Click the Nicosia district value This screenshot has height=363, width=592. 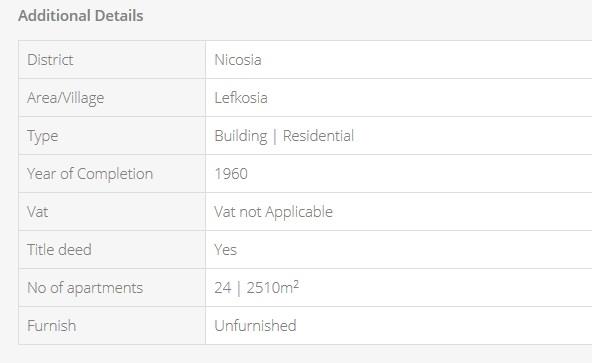[x=238, y=60]
